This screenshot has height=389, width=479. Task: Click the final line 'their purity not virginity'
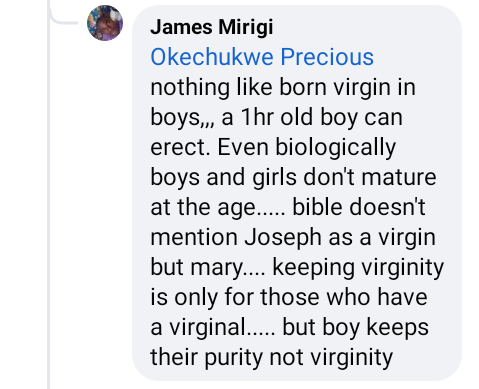point(272,357)
